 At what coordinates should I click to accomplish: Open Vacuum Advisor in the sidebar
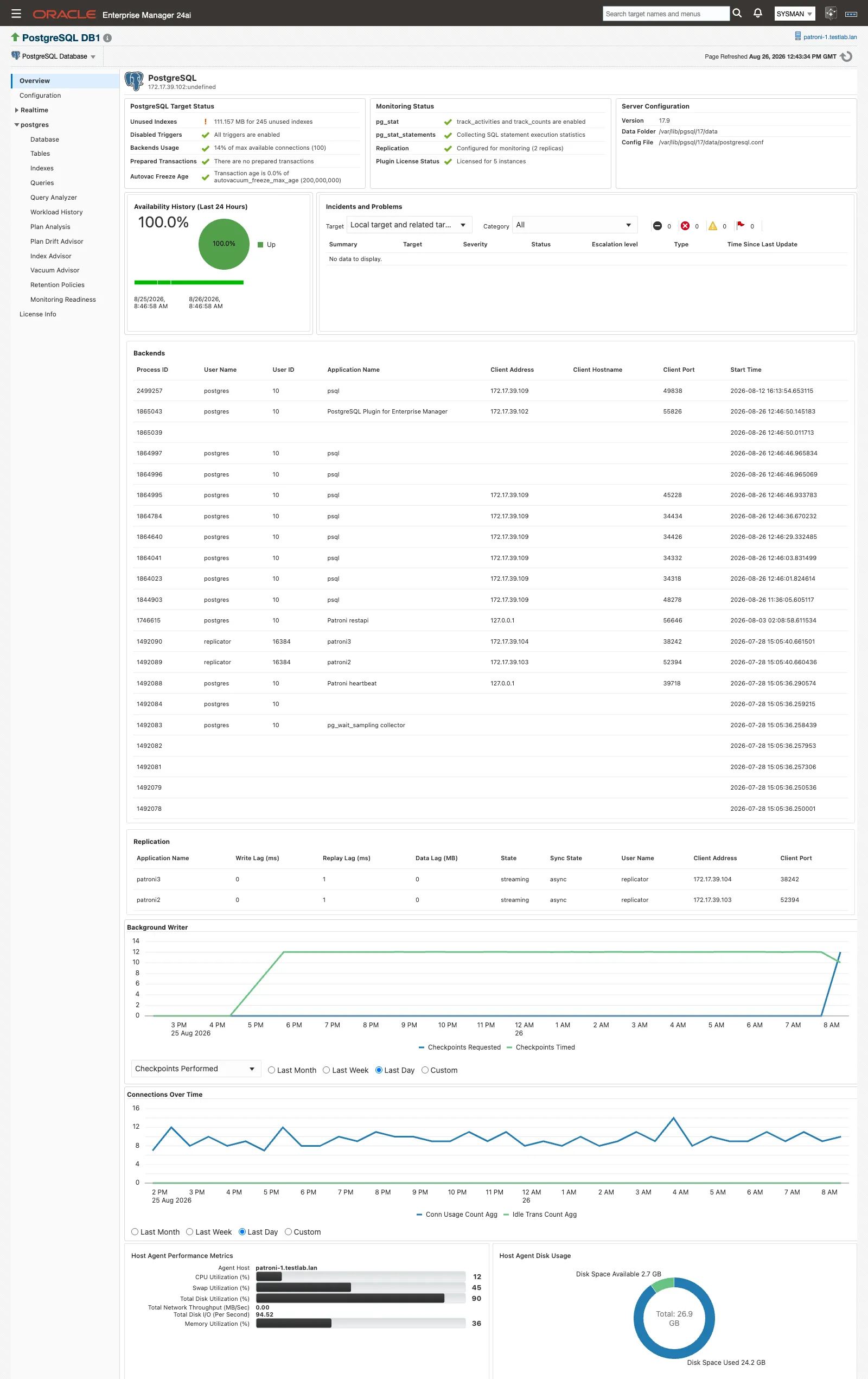click(55, 270)
